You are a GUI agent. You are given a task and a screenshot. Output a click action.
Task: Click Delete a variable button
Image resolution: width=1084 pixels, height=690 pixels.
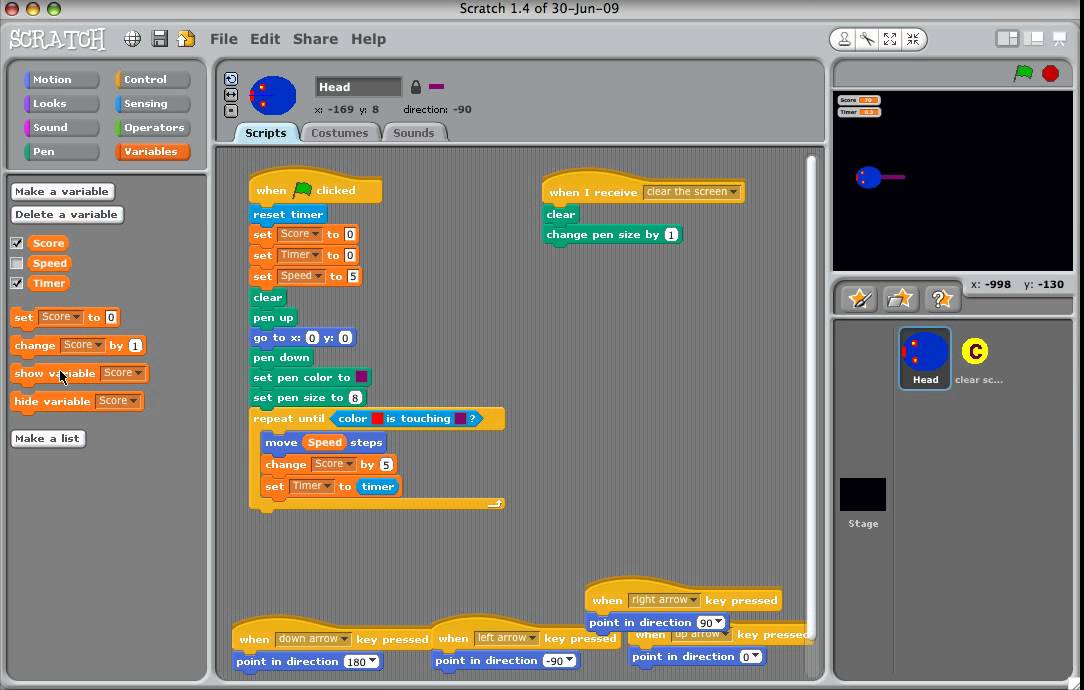coord(66,214)
